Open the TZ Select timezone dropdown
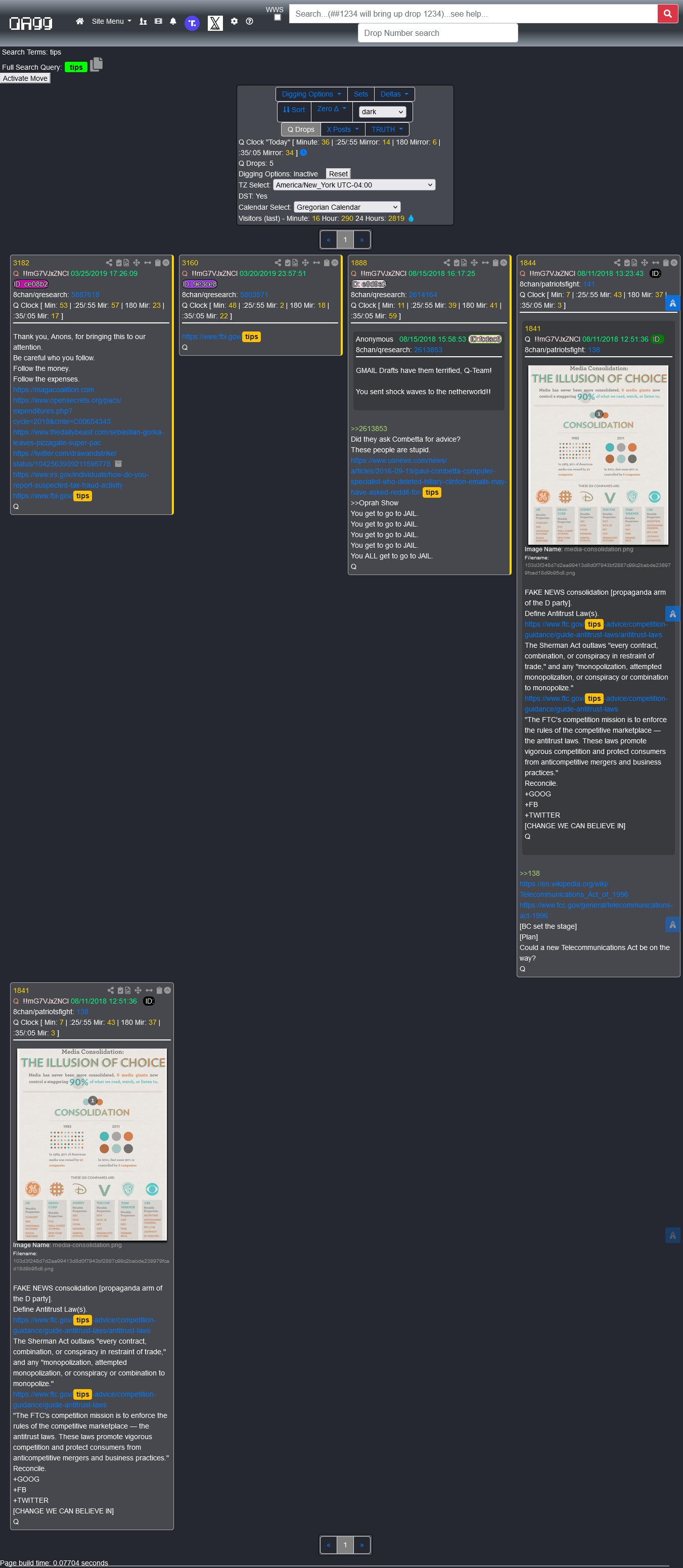 [354, 185]
